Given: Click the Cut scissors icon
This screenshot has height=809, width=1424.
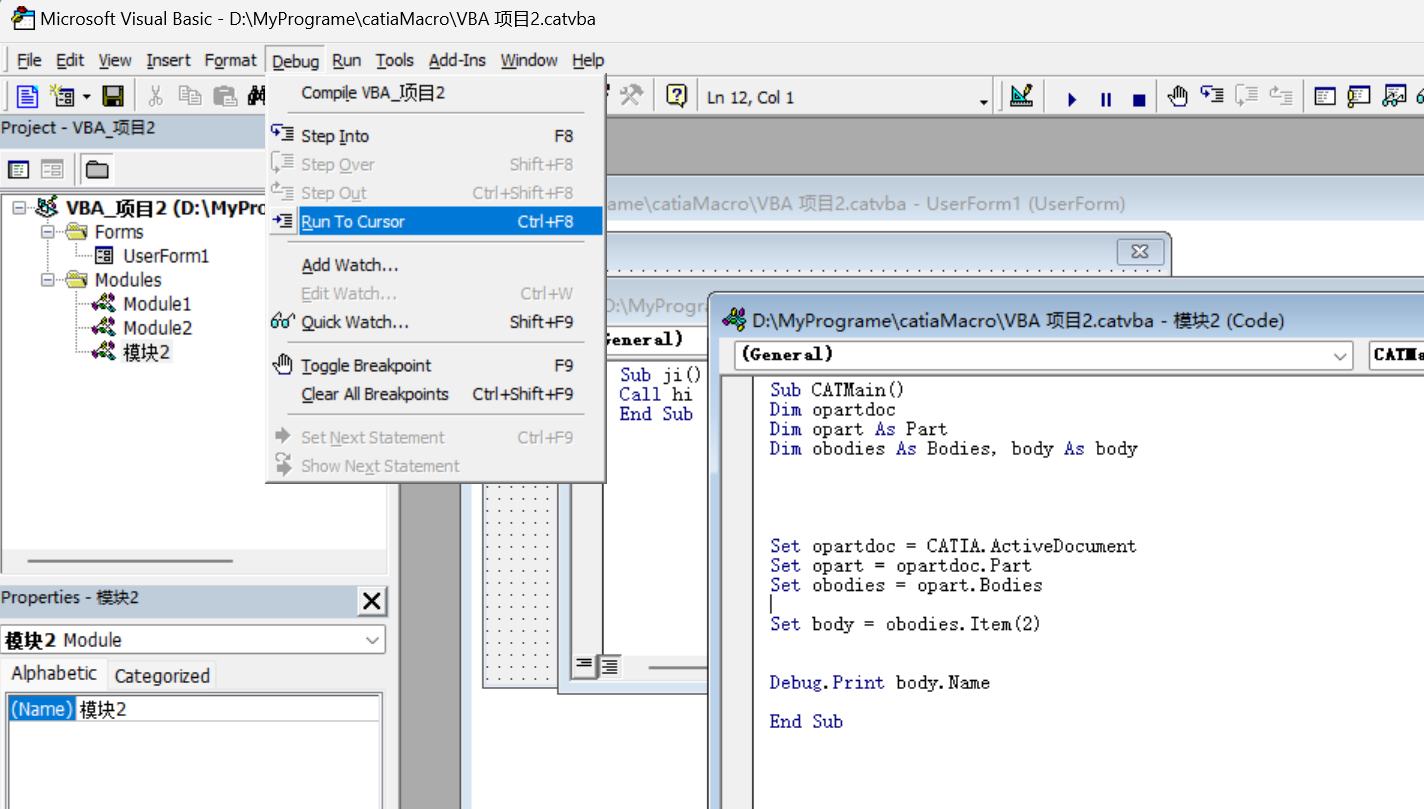Looking at the screenshot, I should (155, 96).
